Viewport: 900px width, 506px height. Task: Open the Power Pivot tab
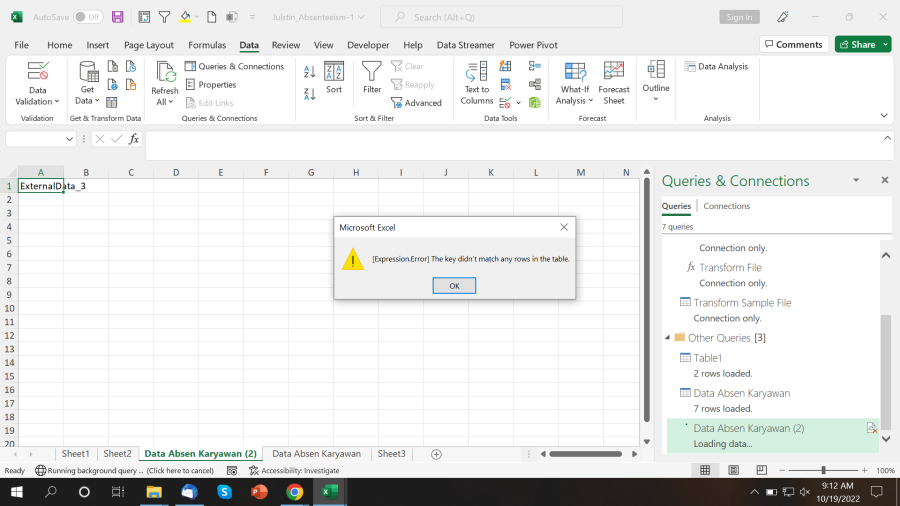(533, 45)
